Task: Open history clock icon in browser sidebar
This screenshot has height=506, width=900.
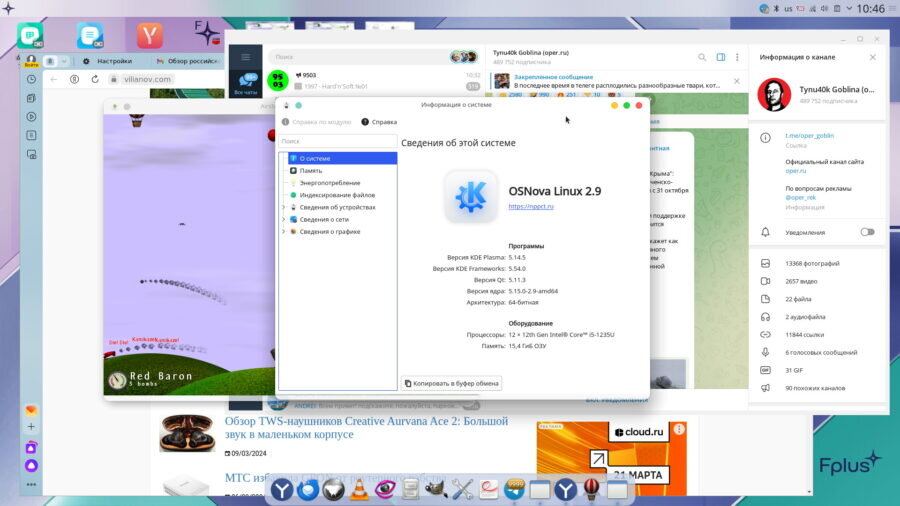Action: point(32,79)
